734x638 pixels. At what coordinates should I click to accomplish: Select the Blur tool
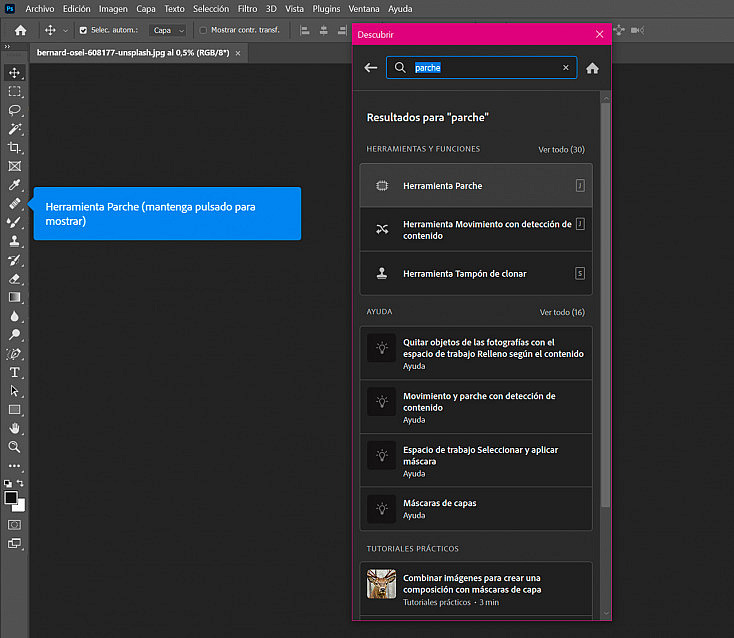coord(15,316)
